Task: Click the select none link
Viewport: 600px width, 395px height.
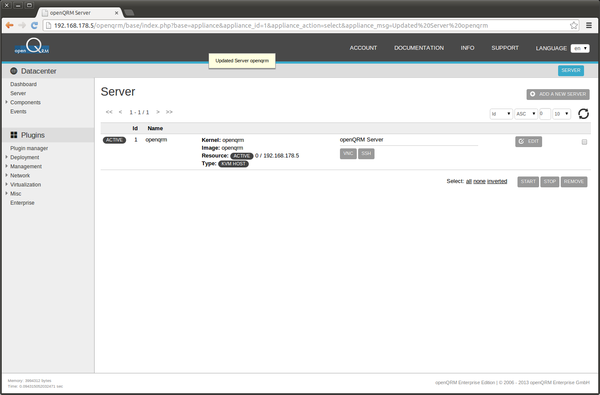Action: tap(479, 181)
